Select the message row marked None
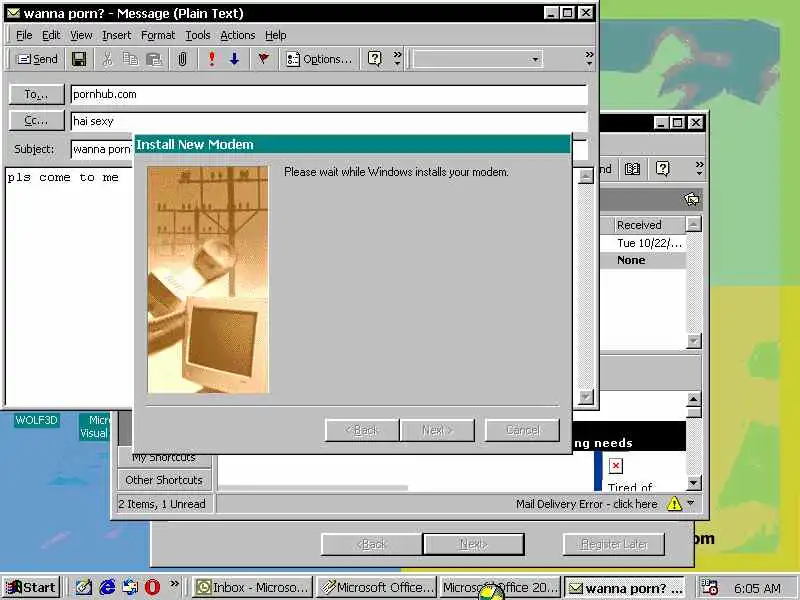800x600 pixels. tap(644, 260)
